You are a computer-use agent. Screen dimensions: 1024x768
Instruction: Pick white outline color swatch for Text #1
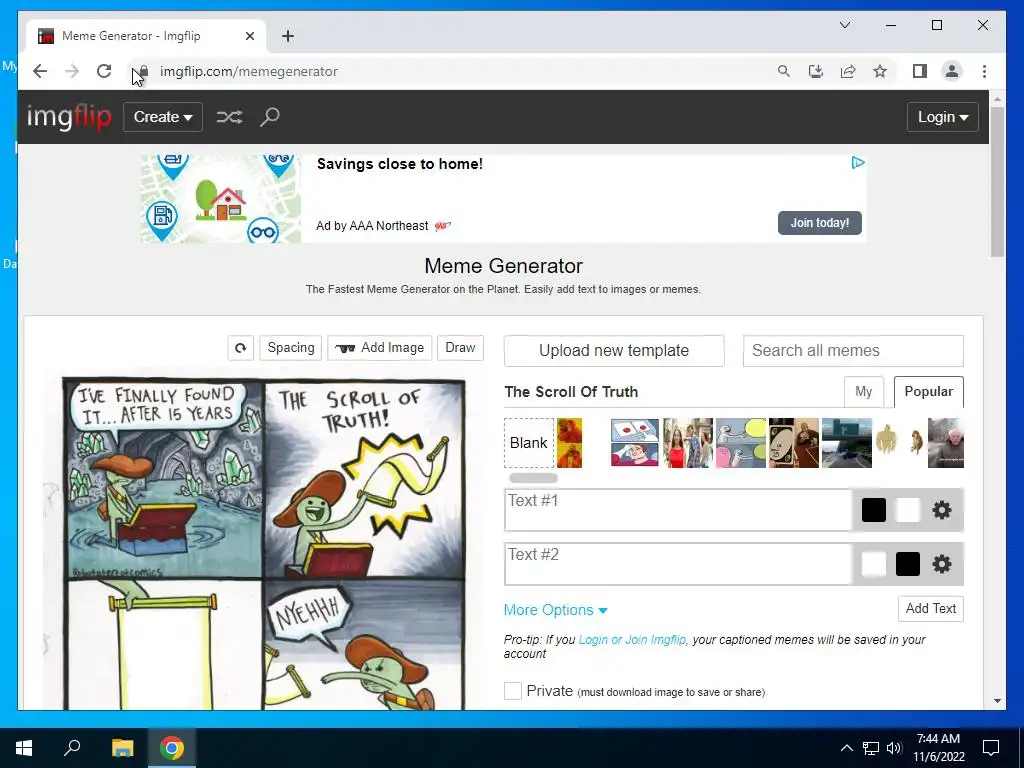pyautogui.click(x=908, y=510)
